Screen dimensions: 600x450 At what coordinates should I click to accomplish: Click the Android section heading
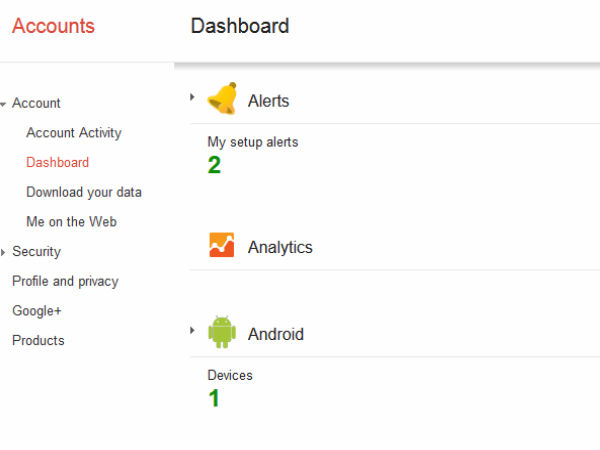tap(275, 334)
